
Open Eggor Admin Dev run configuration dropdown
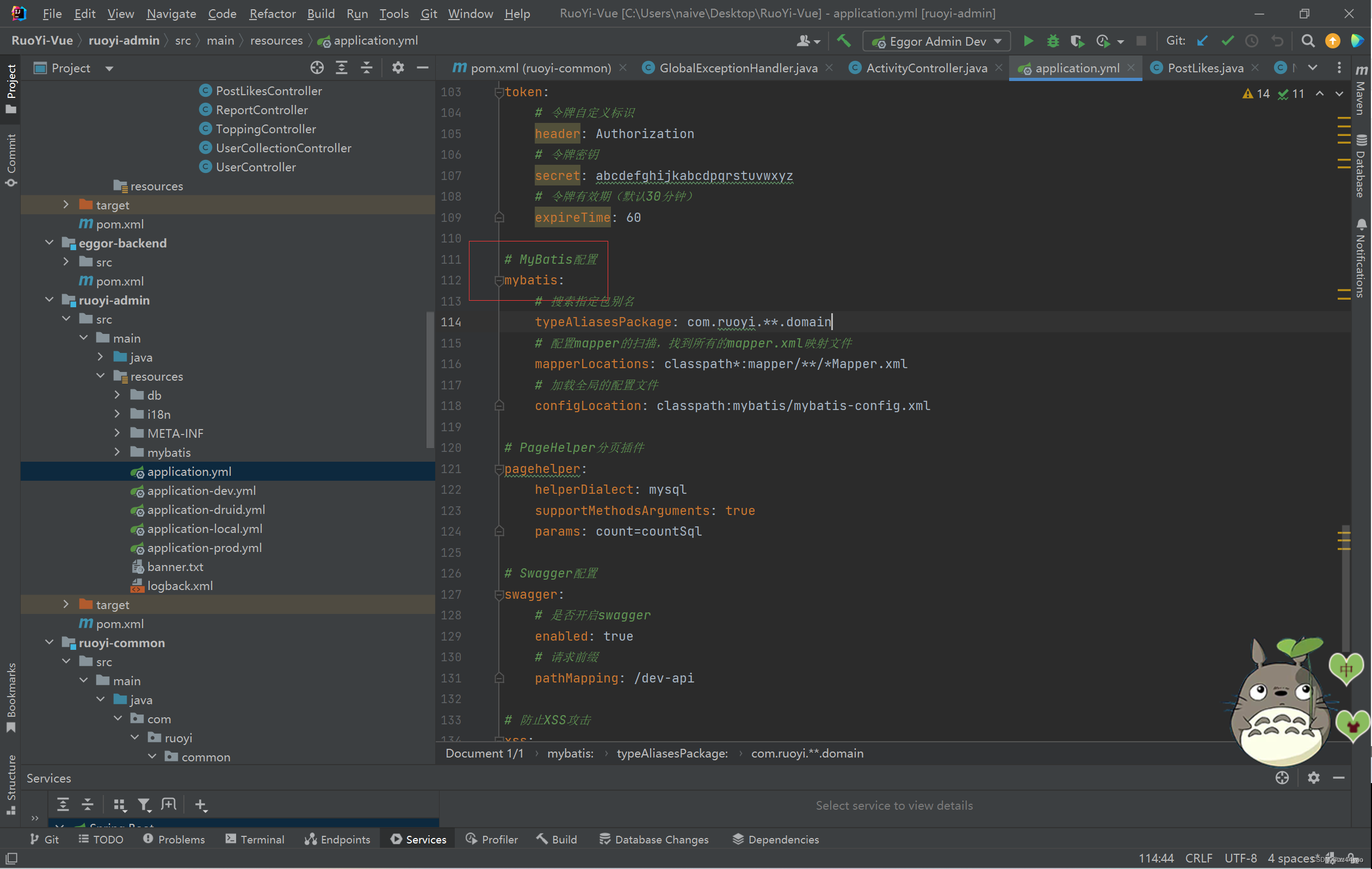pos(937,41)
